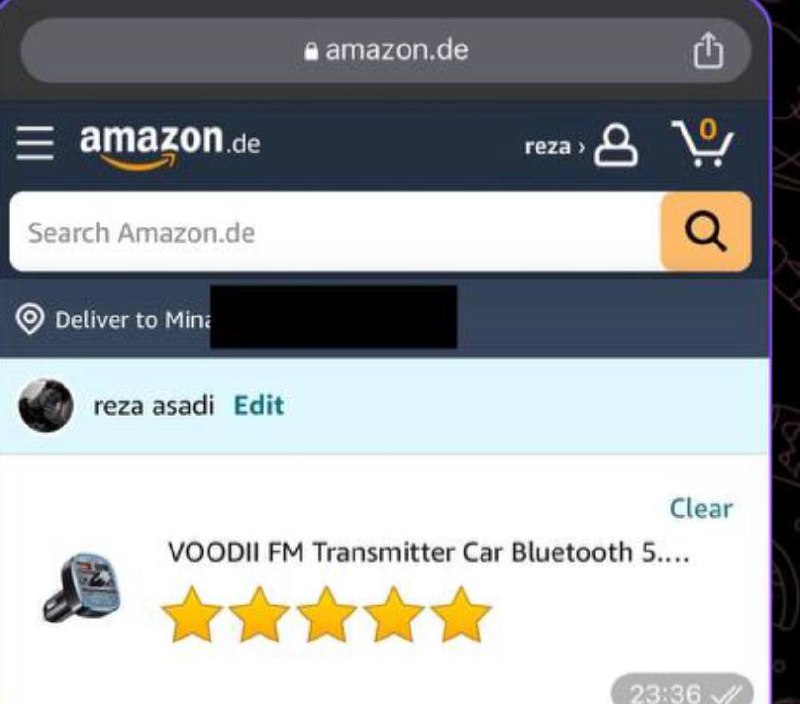Tap the share icon in address bar
Screen dimensions: 800x704
click(x=708, y=50)
